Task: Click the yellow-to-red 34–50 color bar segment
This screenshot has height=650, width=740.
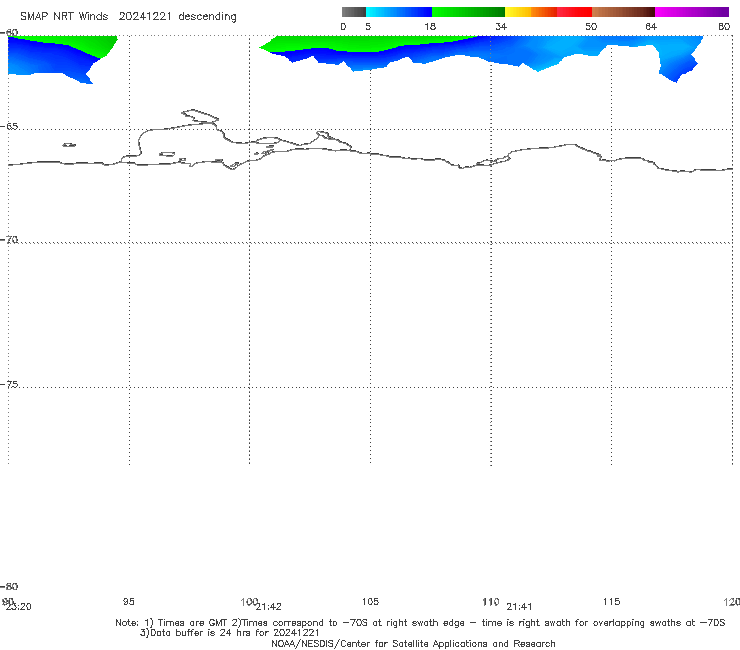Action: (x=548, y=12)
